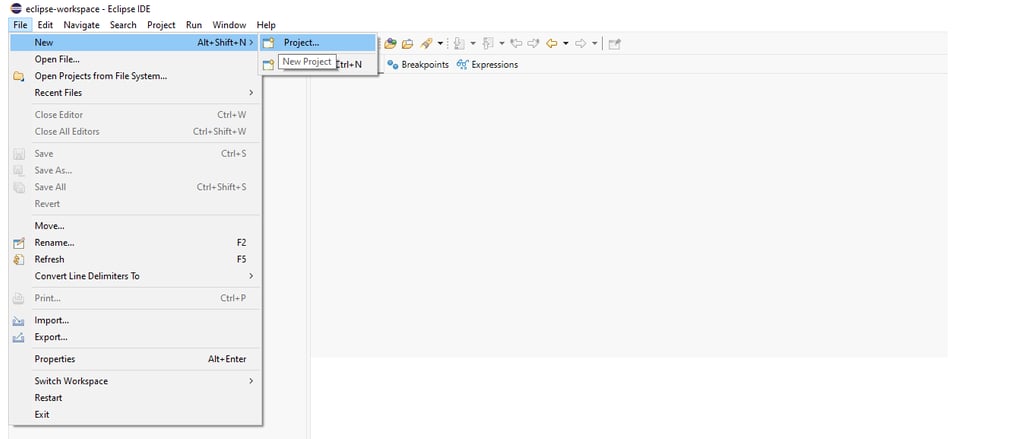Click the Search flashlight toolbar icon
1024x439 pixels.
point(426,44)
